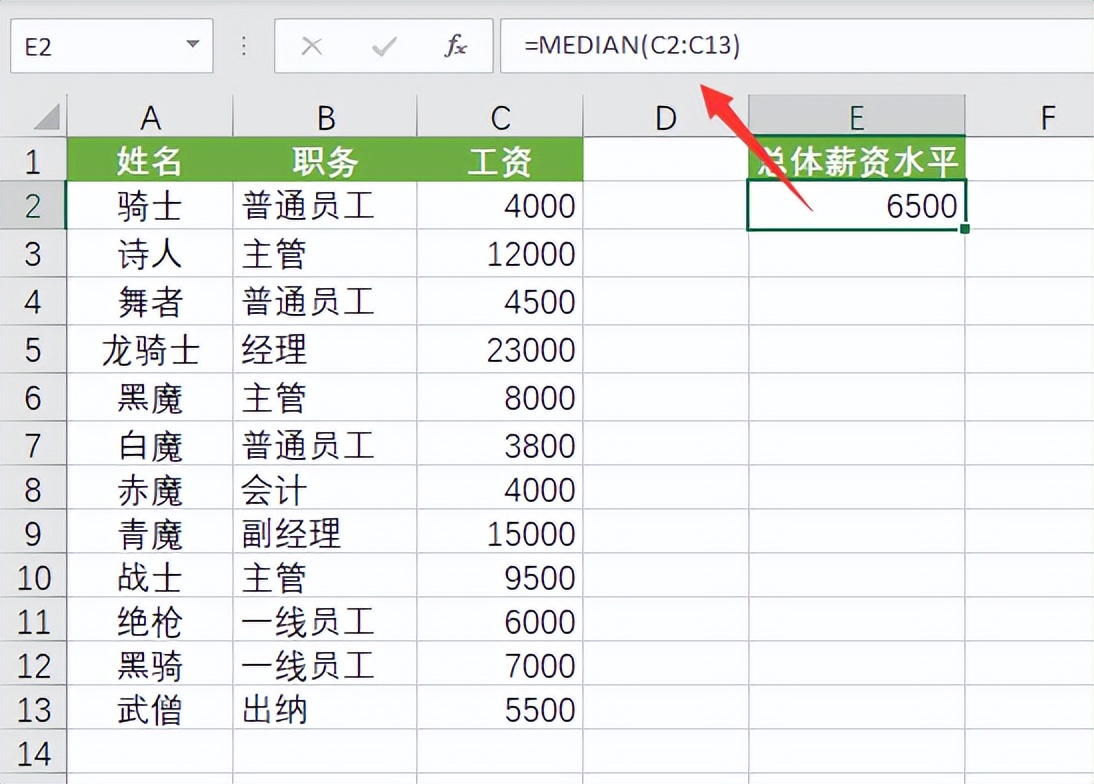
Task: Select cell containing 总体薪资水平
Action: pyautogui.click(x=856, y=160)
